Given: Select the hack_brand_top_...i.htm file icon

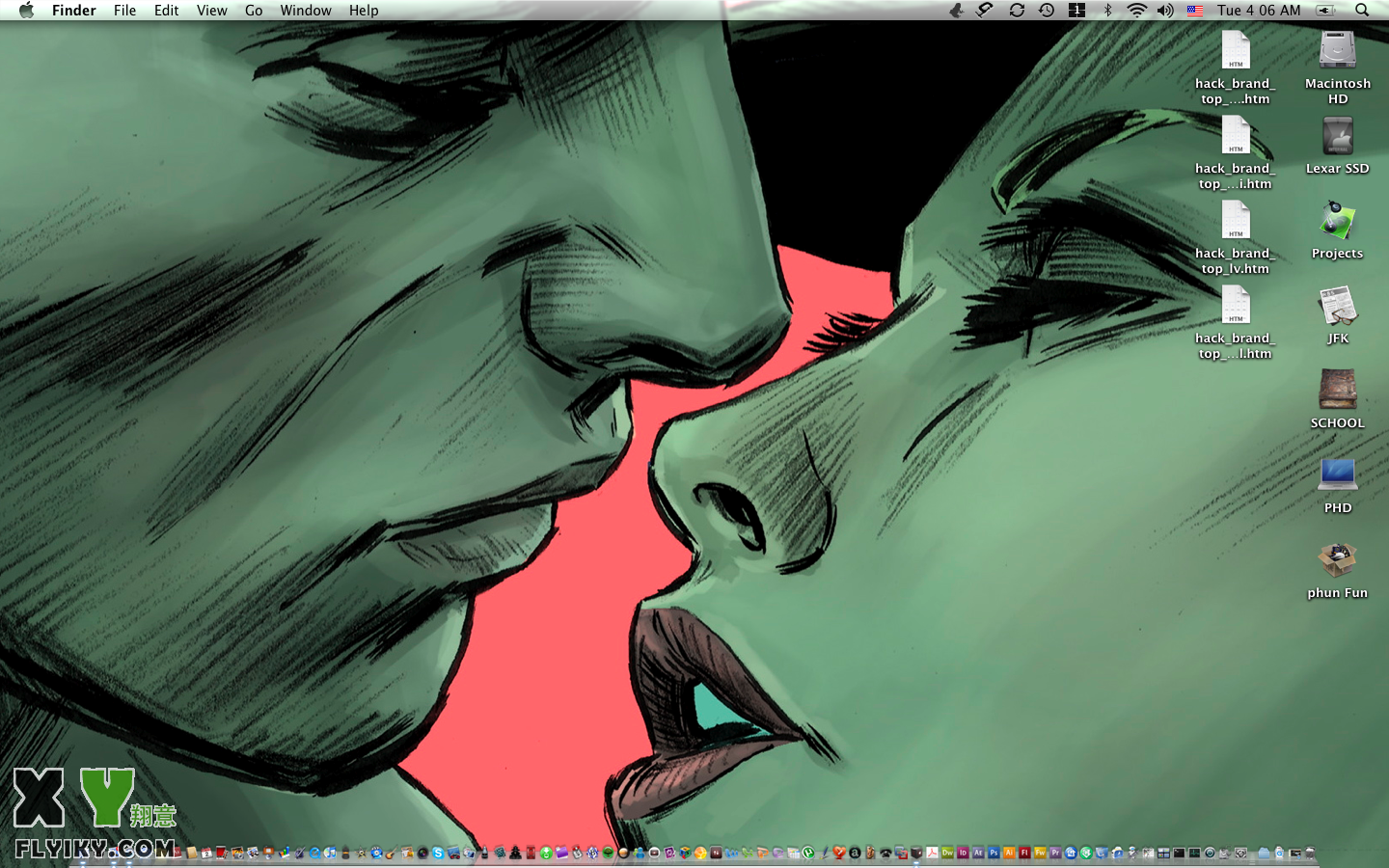Looking at the screenshot, I should [1236, 135].
